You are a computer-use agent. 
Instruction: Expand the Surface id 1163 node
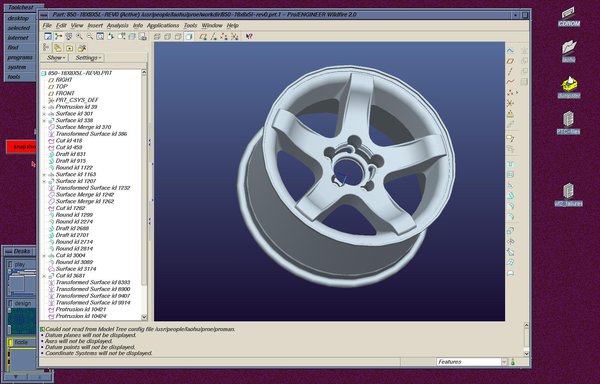[x=44, y=174]
